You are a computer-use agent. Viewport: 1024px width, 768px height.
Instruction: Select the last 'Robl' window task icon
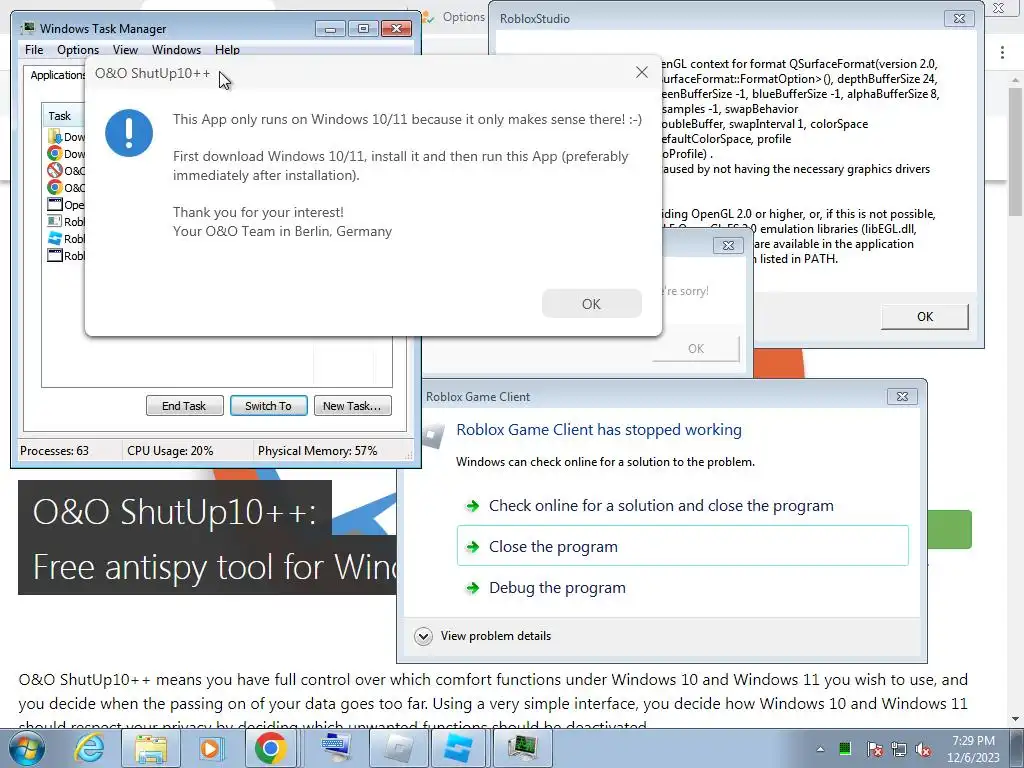click(55, 255)
